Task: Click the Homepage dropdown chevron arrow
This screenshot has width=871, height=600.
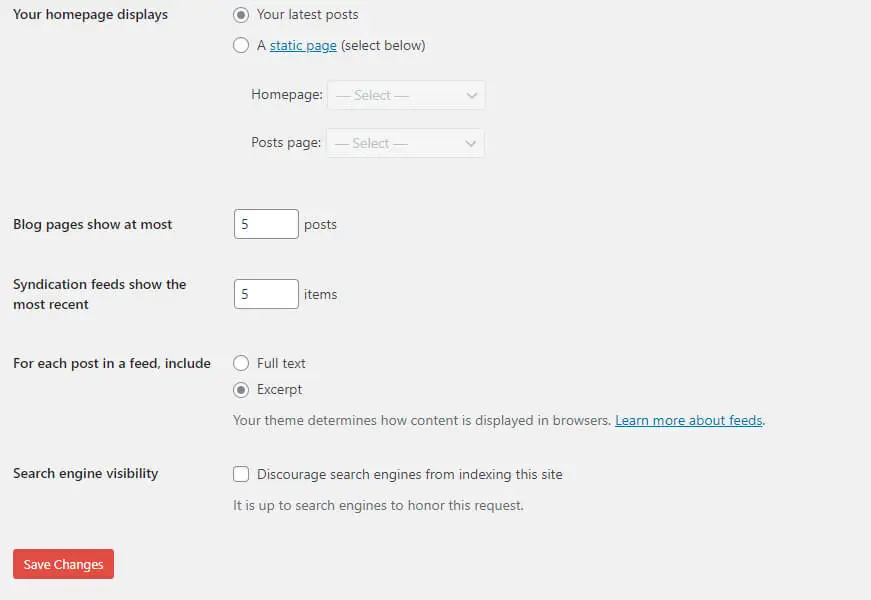Action: tap(472, 95)
